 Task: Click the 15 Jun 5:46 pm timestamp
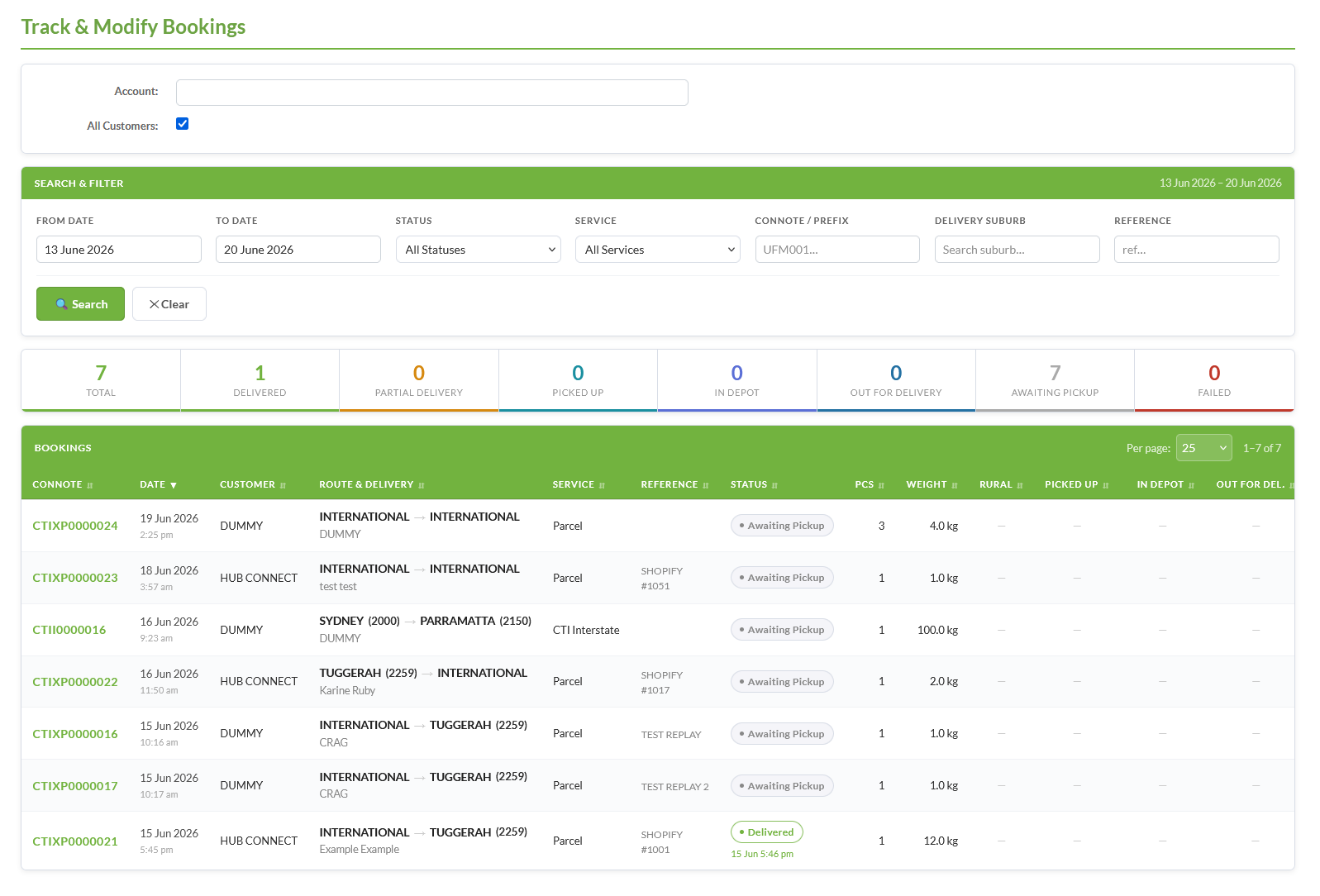tap(762, 854)
